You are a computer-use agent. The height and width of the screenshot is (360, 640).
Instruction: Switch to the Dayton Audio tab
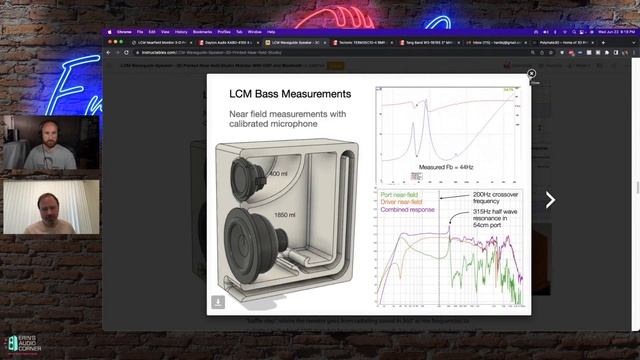tap(229, 42)
